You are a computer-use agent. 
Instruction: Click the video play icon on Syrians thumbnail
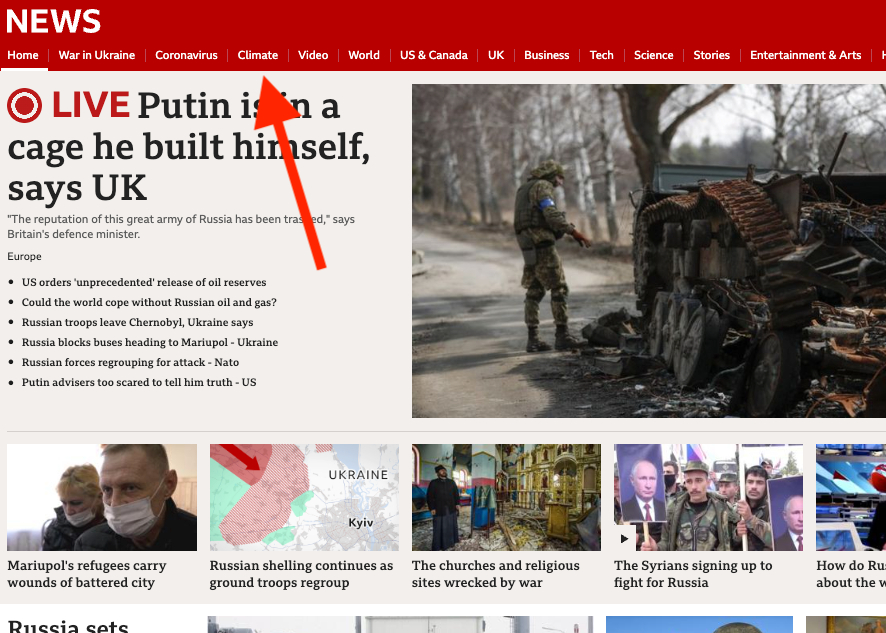click(x=624, y=539)
